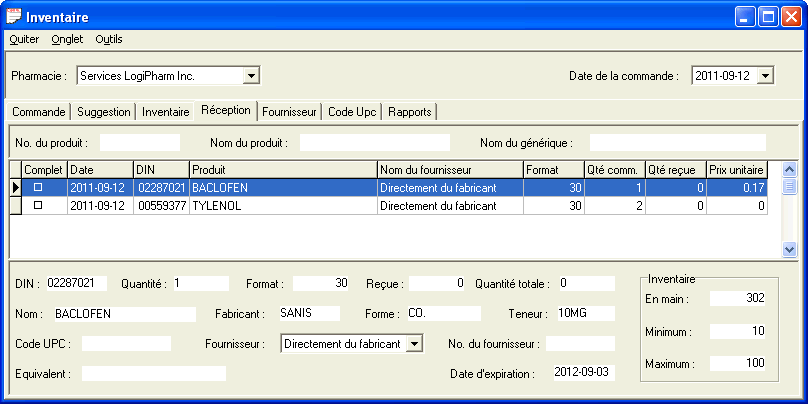The height and width of the screenshot is (404, 808).
Task: Check the Complet box for BACLOFEN row
Action: (x=39, y=187)
